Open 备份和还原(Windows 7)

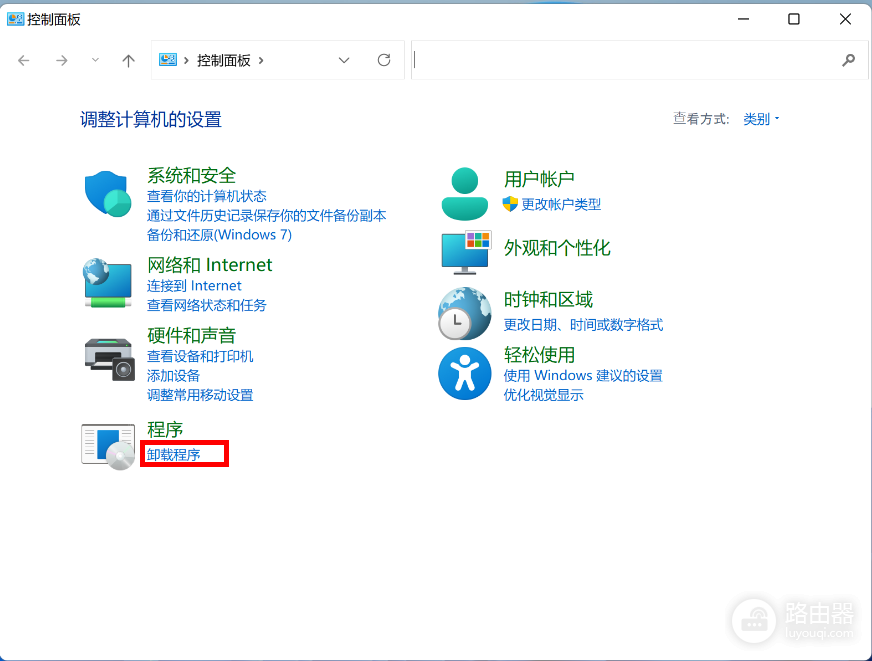pos(219,235)
